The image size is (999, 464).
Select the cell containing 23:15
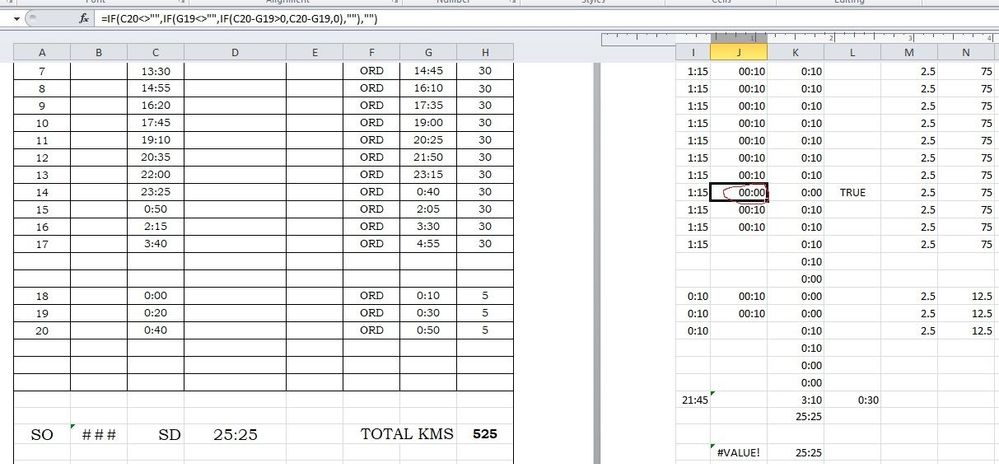(x=428, y=174)
